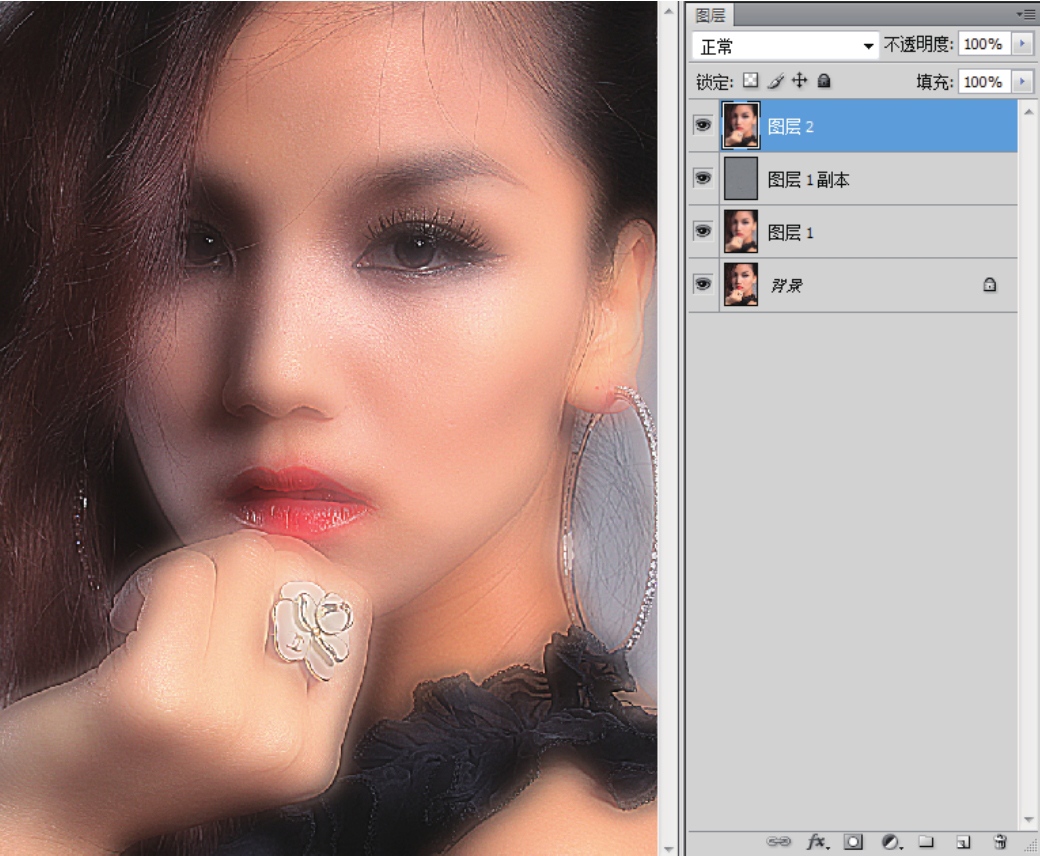Select the 图层 panel tab

coord(711,15)
